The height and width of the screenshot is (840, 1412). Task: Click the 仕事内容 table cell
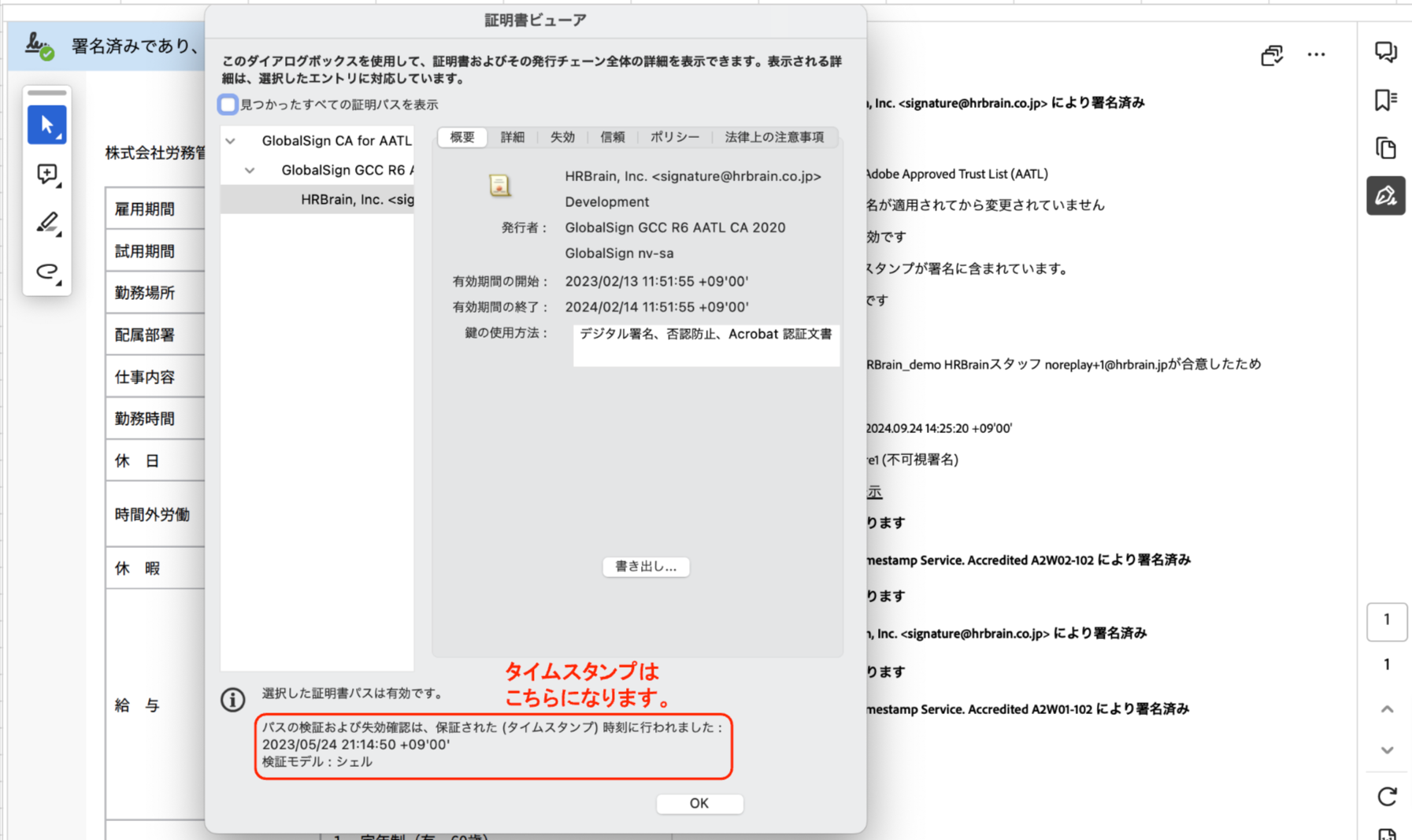(155, 376)
